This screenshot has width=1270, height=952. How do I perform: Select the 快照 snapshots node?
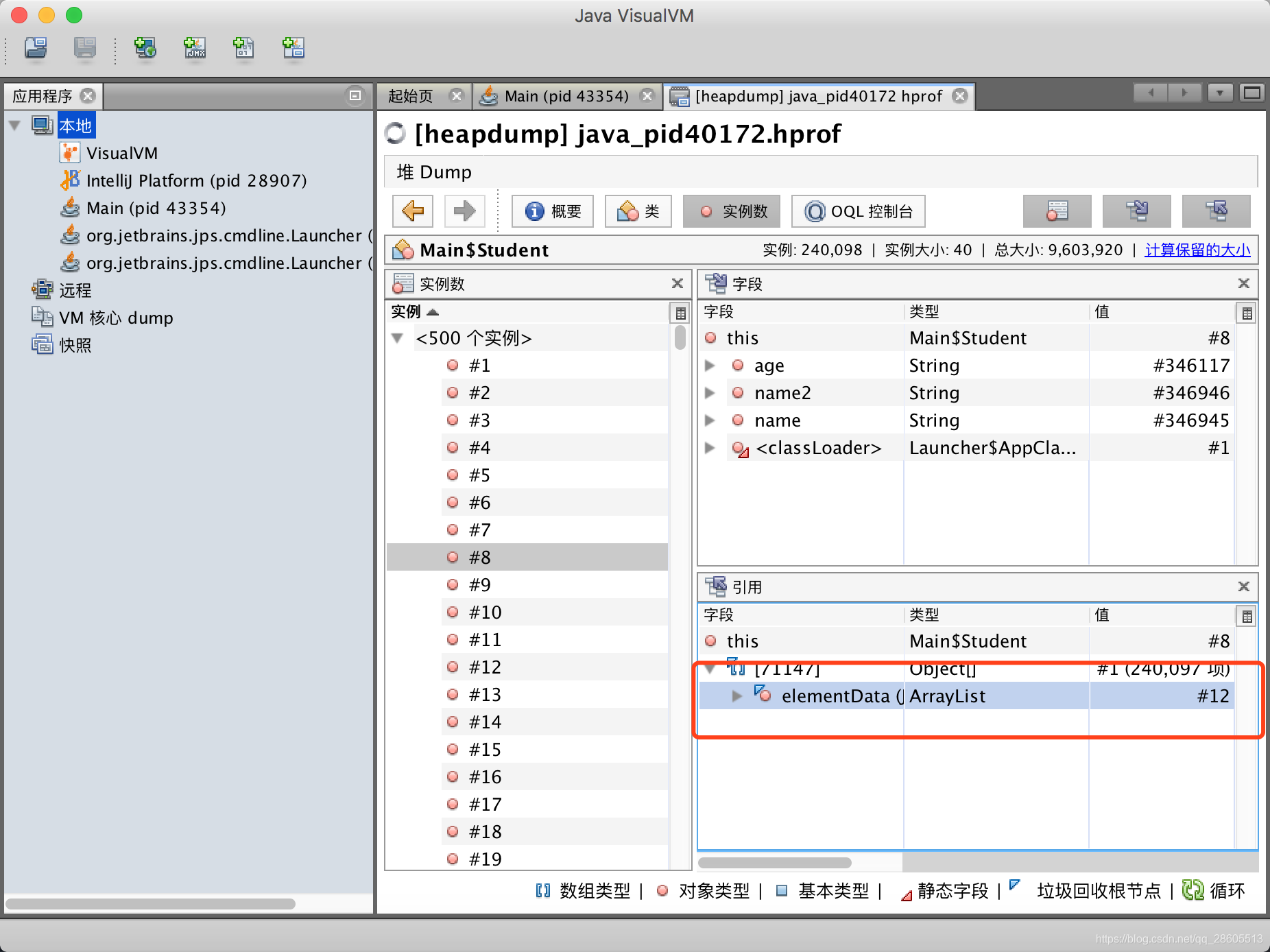(x=75, y=345)
